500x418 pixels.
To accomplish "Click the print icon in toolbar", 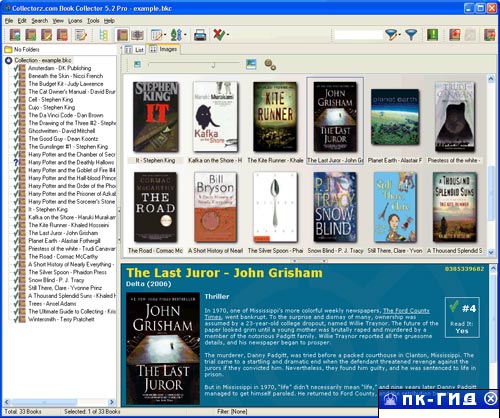I will pyautogui.click(x=200, y=35).
